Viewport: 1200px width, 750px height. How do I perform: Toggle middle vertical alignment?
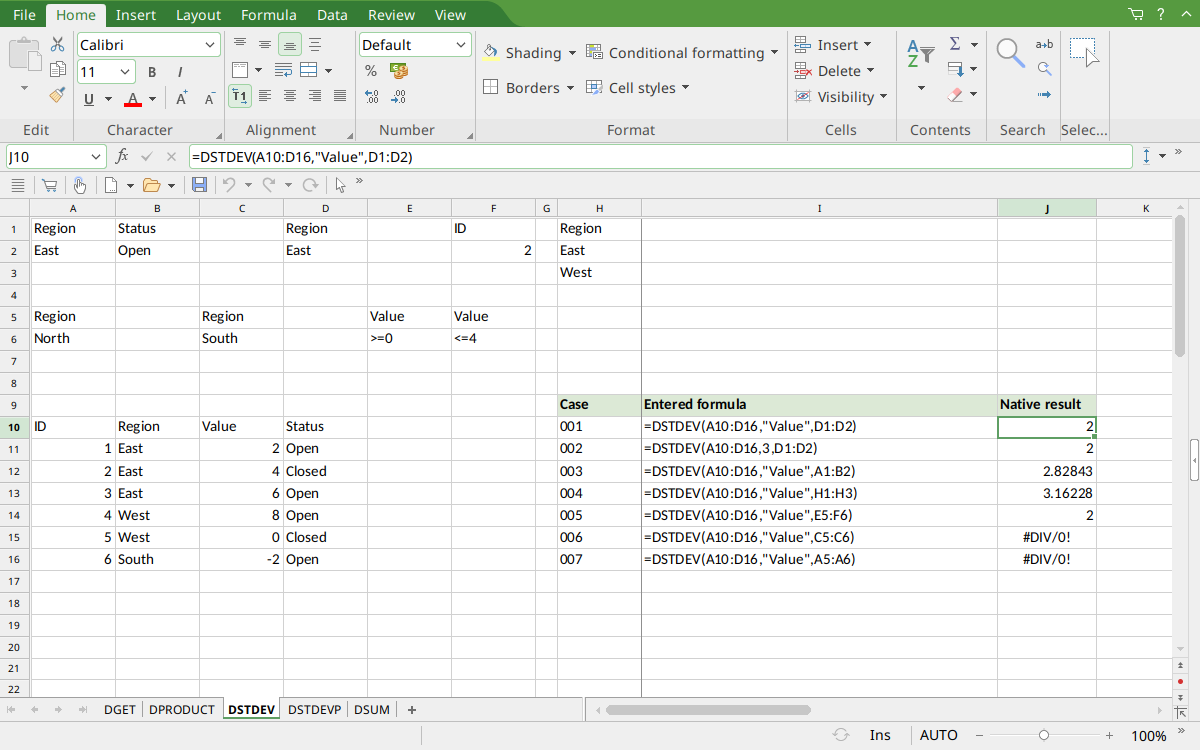(265, 44)
